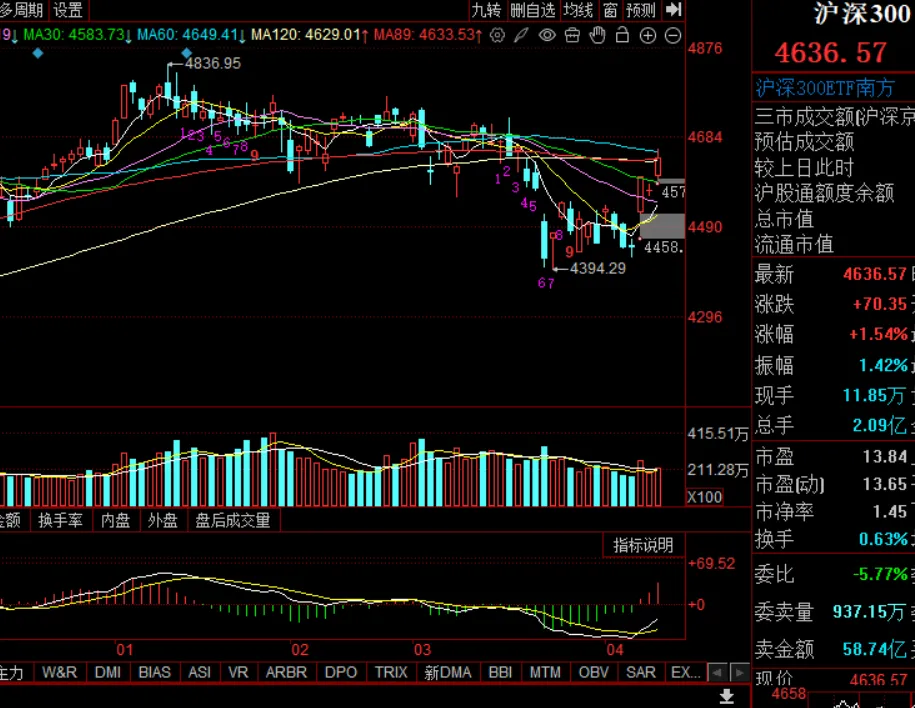This screenshot has height=708, width=915.
Task: Click the 沪股通额度余额 row
Action: click(824, 193)
